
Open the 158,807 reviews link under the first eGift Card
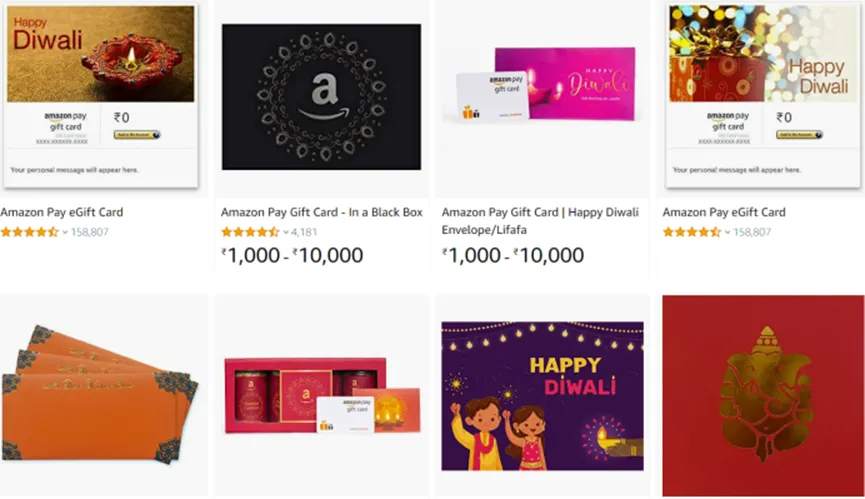click(x=89, y=232)
